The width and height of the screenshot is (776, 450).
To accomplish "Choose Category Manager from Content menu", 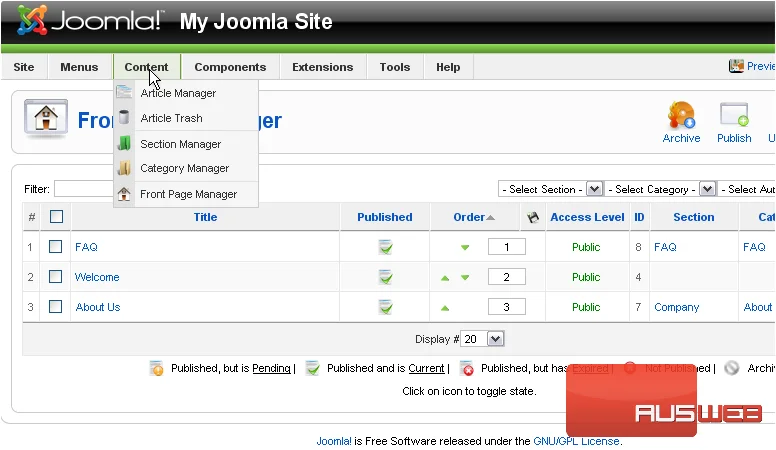I will 186,168.
